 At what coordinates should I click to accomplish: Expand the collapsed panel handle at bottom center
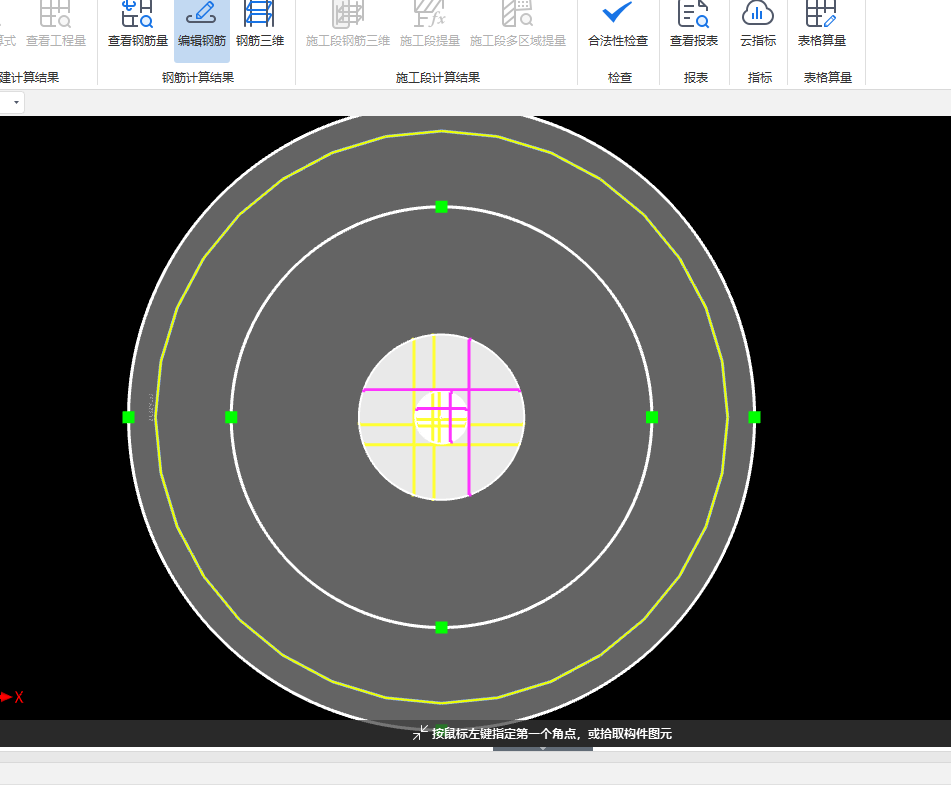tap(543, 747)
